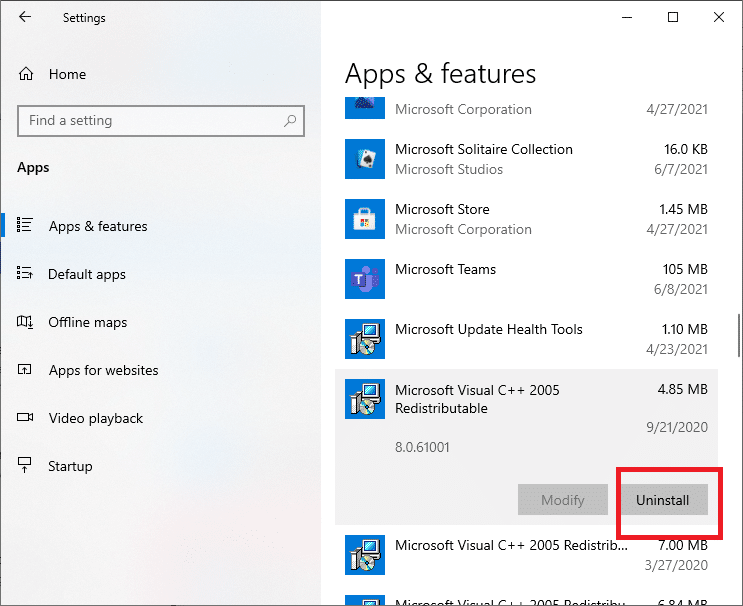
Task: Click the 4/23/2021 Health Tools date
Action: click(x=677, y=349)
